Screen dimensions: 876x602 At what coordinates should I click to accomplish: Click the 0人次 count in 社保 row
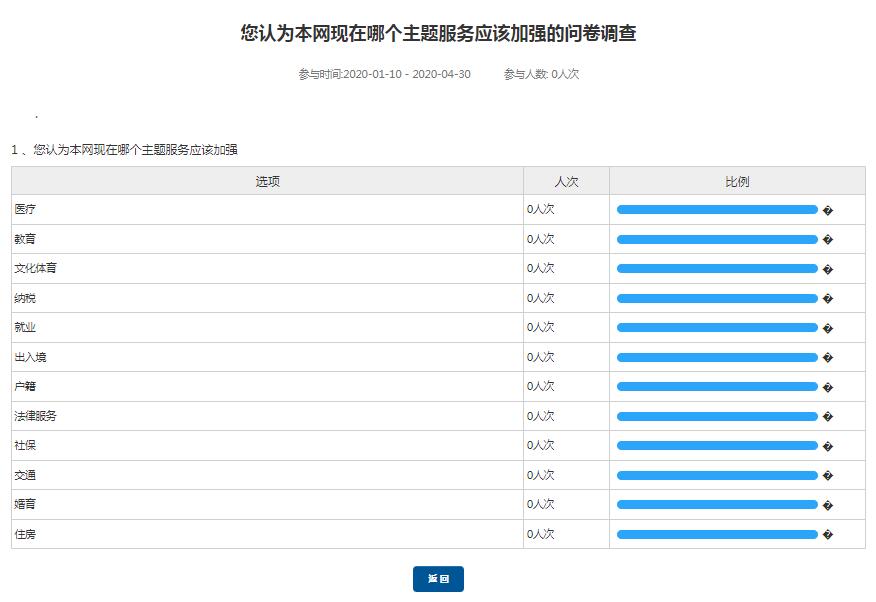[541, 446]
